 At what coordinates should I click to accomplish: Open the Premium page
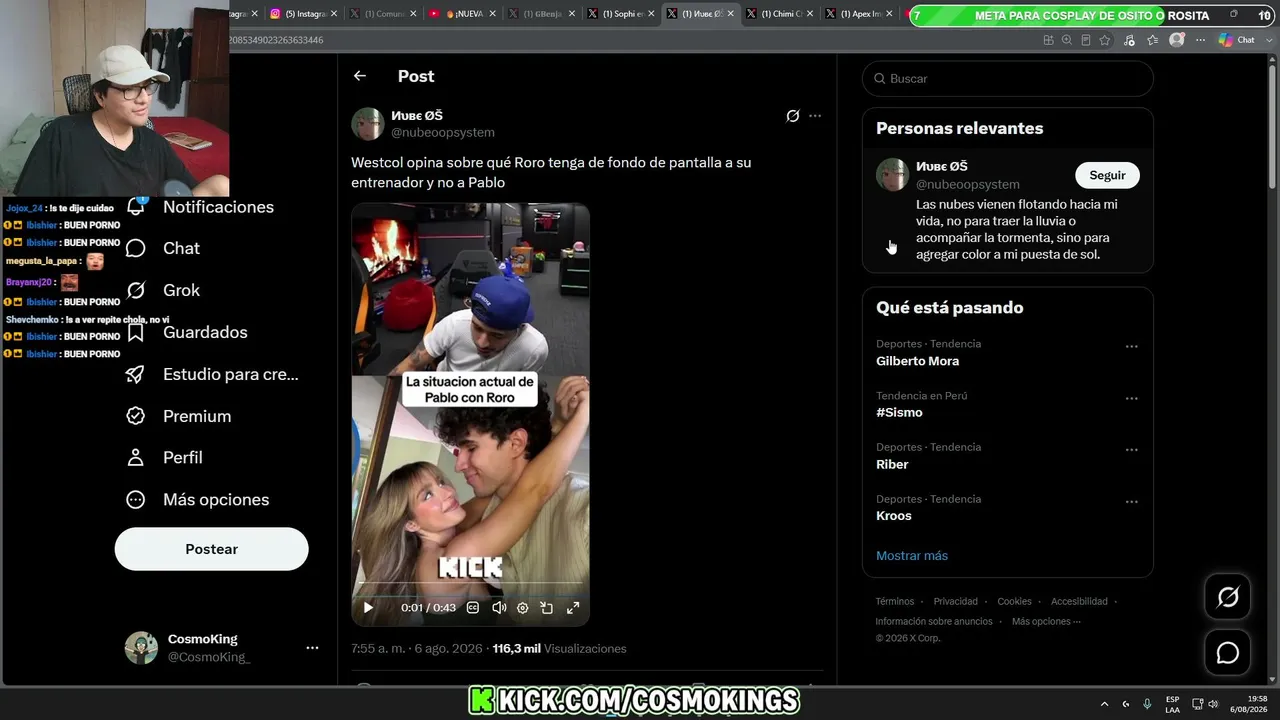point(178,416)
